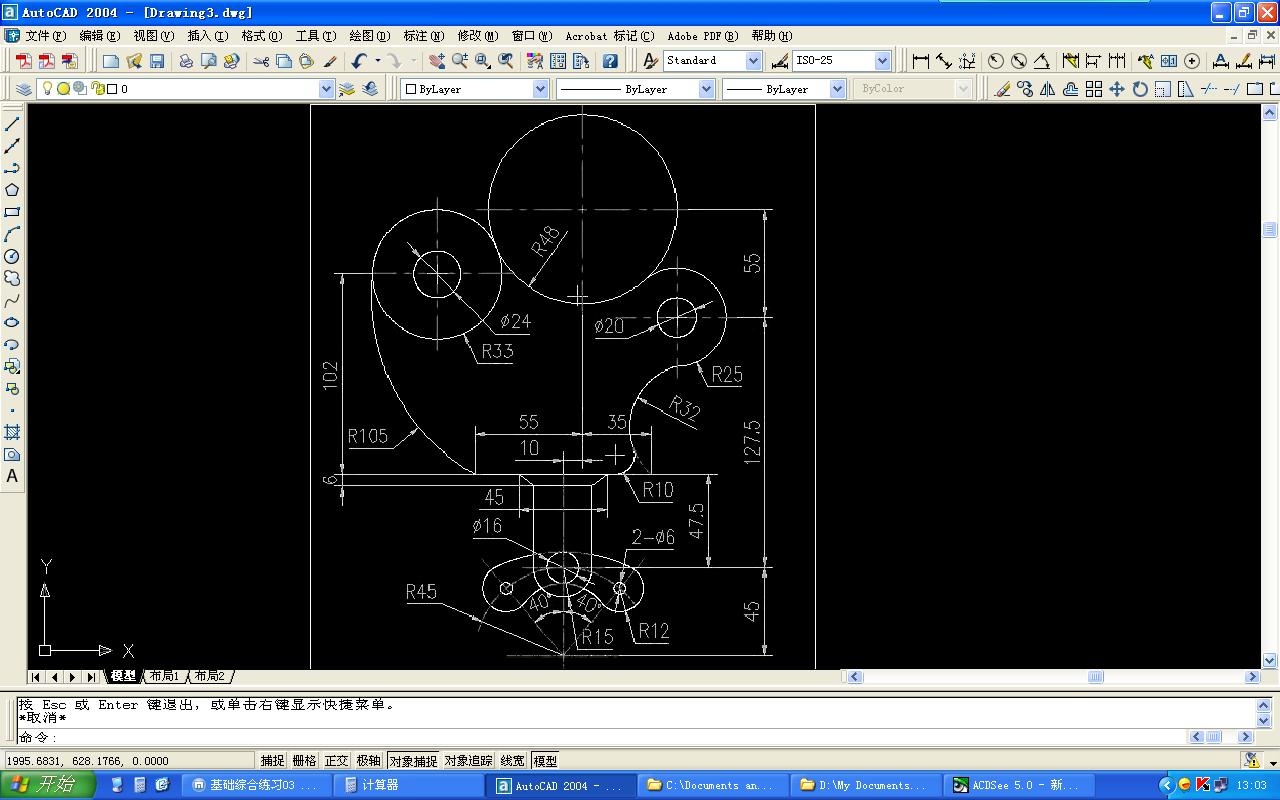Select the Rectangle drawing tool
Image resolution: width=1280 pixels, height=800 pixels.
point(12,212)
